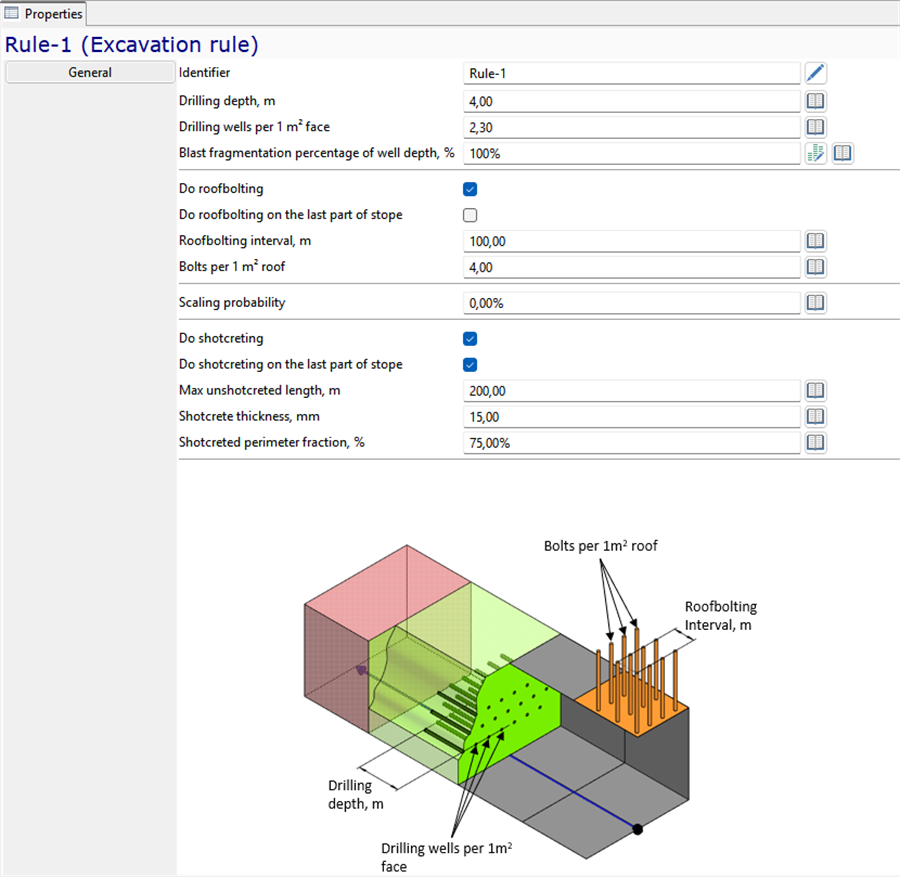Click the Max unshotcreted length field 200,00
The width and height of the screenshot is (900, 877).
(631, 390)
